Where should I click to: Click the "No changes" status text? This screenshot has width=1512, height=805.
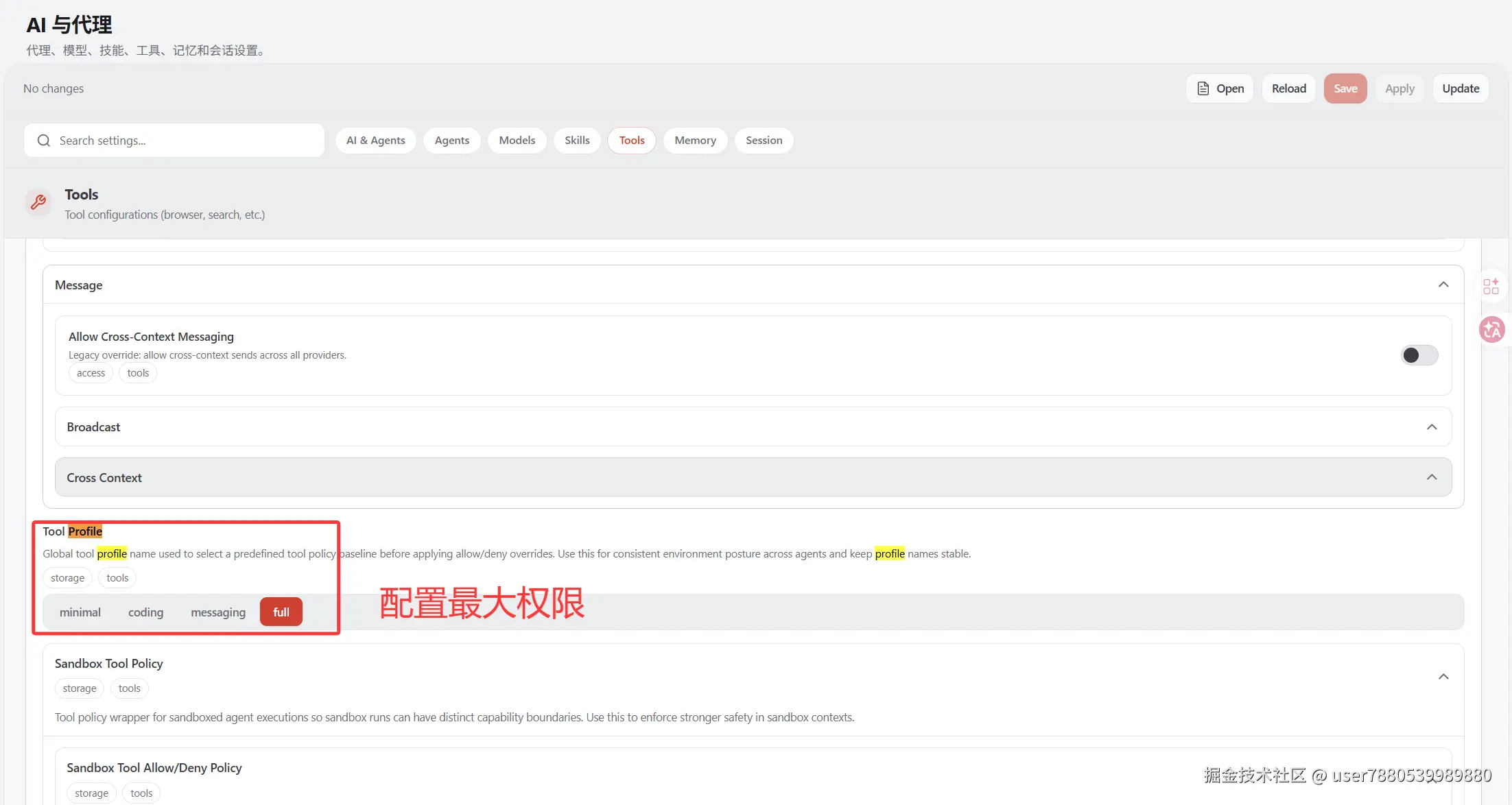(x=54, y=88)
